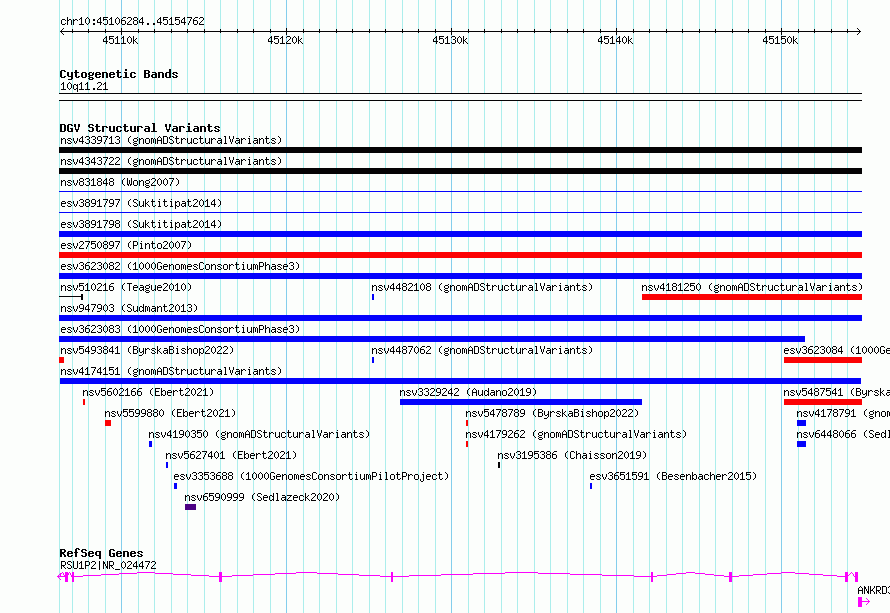
Task: Click the nsv5627401 (Ebert2021) blue marker
Action: coord(167,465)
